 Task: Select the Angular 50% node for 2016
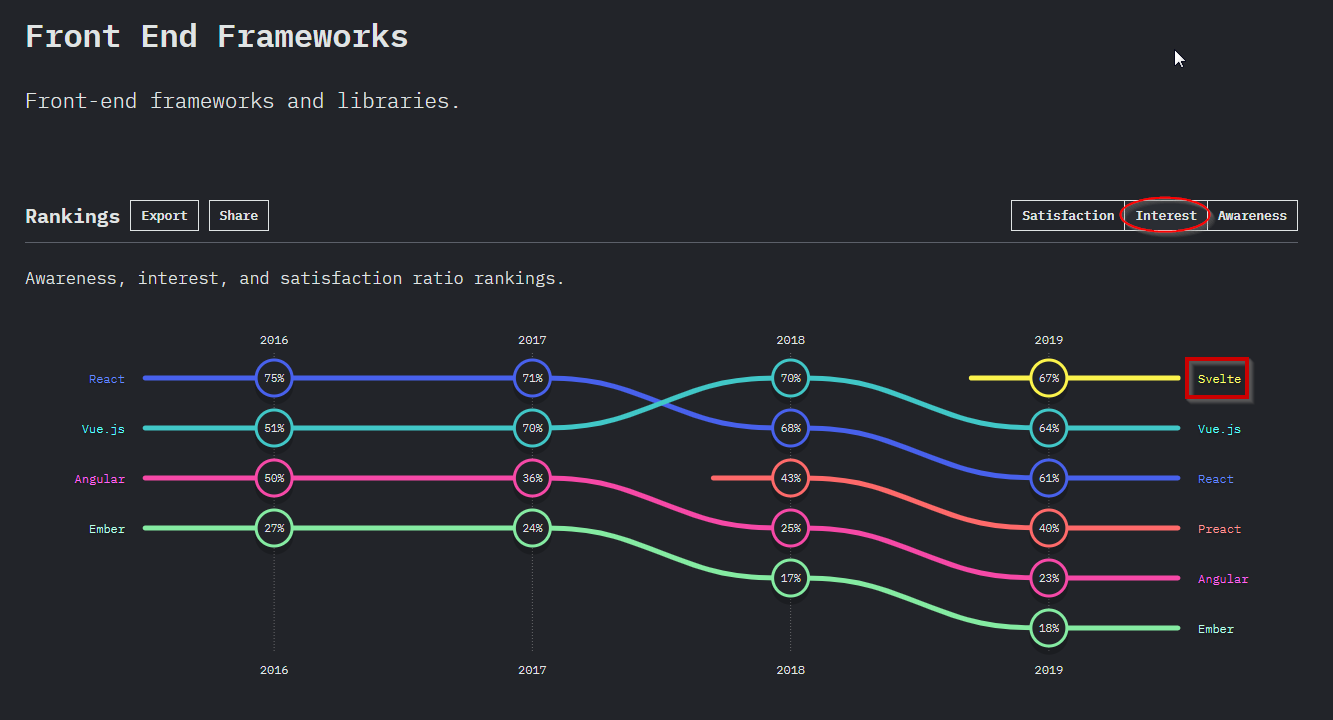pos(274,478)
